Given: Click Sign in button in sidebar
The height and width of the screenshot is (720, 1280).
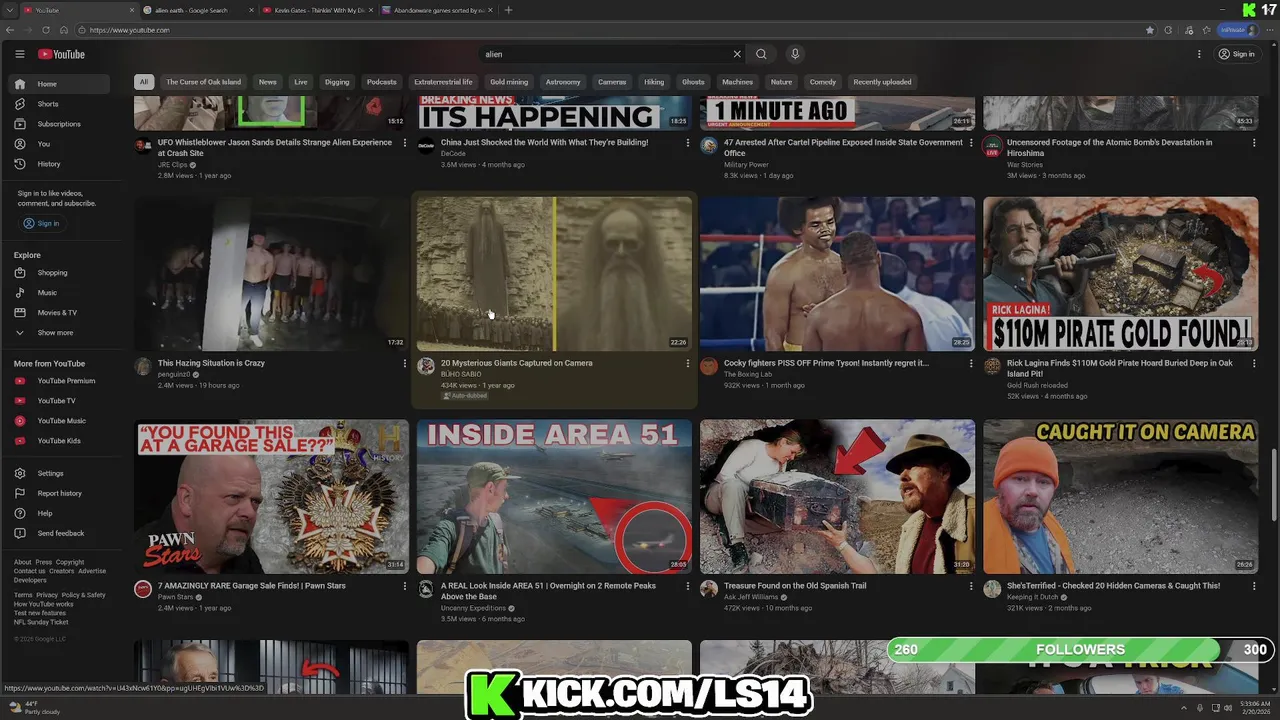Looking at the screenshot, I should coord(42,224).
